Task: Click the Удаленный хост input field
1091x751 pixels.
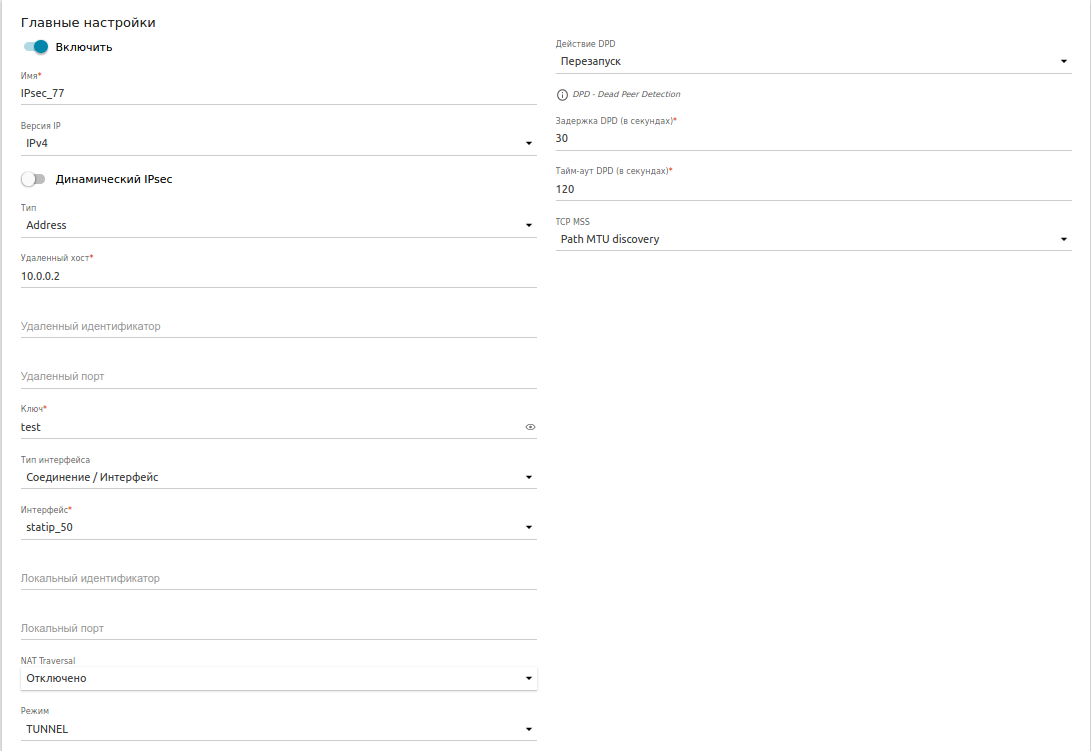Action: (278, 275)
